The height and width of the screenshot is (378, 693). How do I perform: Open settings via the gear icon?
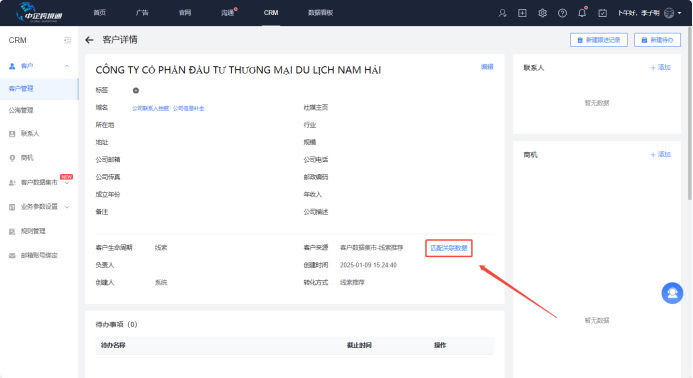(x=542, y=13)
